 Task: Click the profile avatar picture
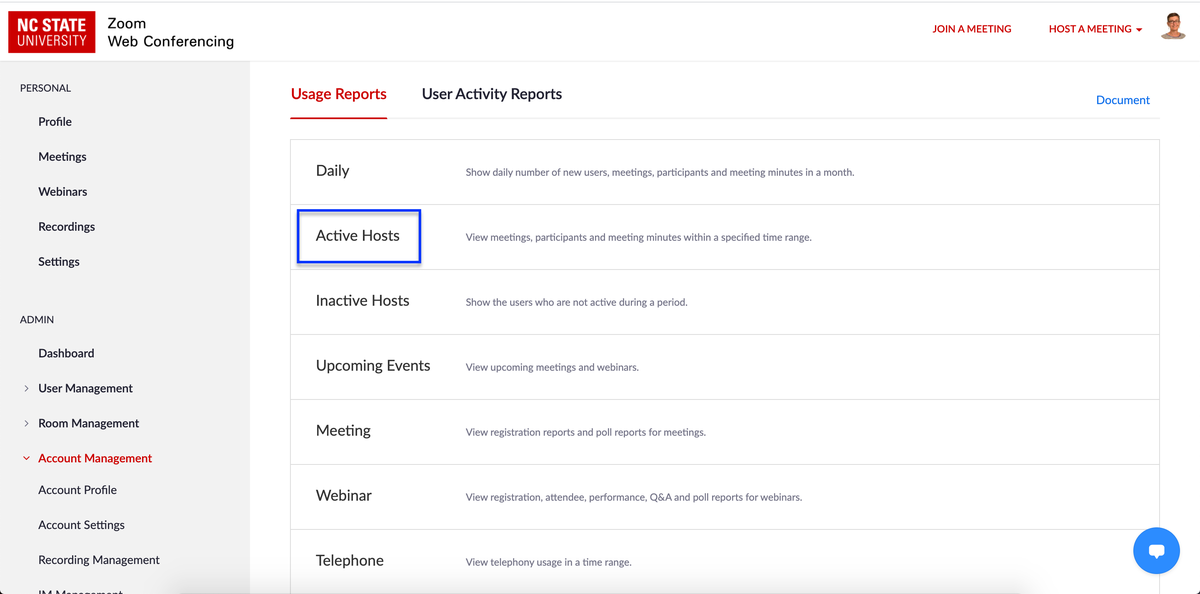(1172, 26)
